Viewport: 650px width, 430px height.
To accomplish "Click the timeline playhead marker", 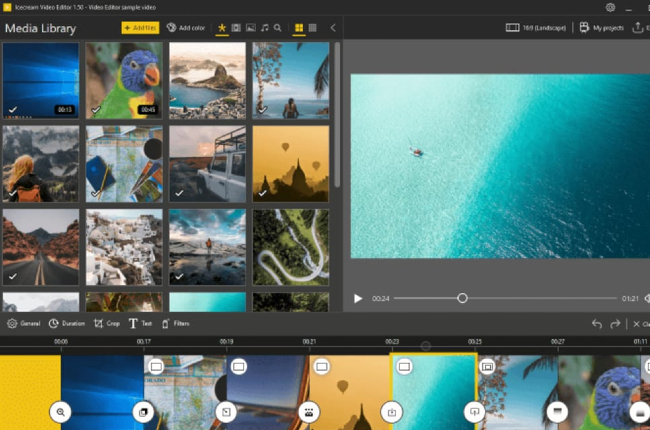I will pos(425,346).
